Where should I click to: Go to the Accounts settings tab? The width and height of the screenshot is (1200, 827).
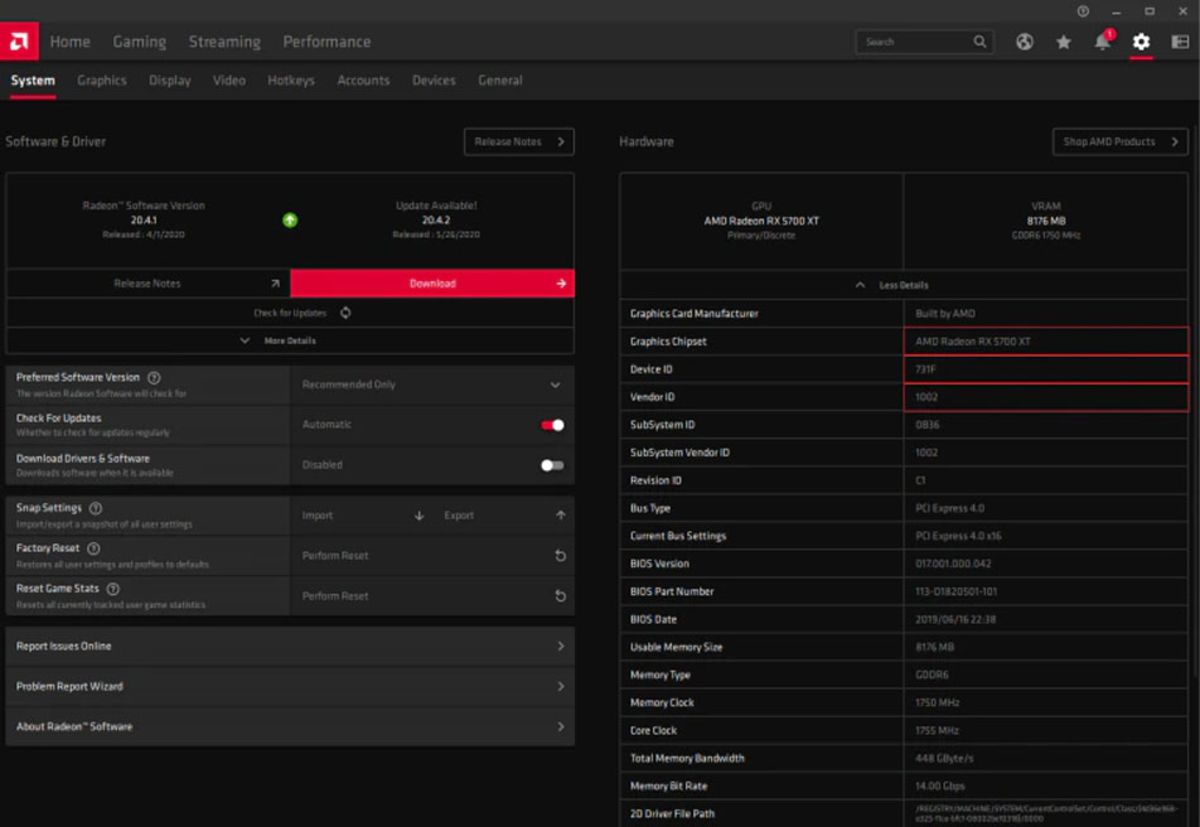click(363, 81)
